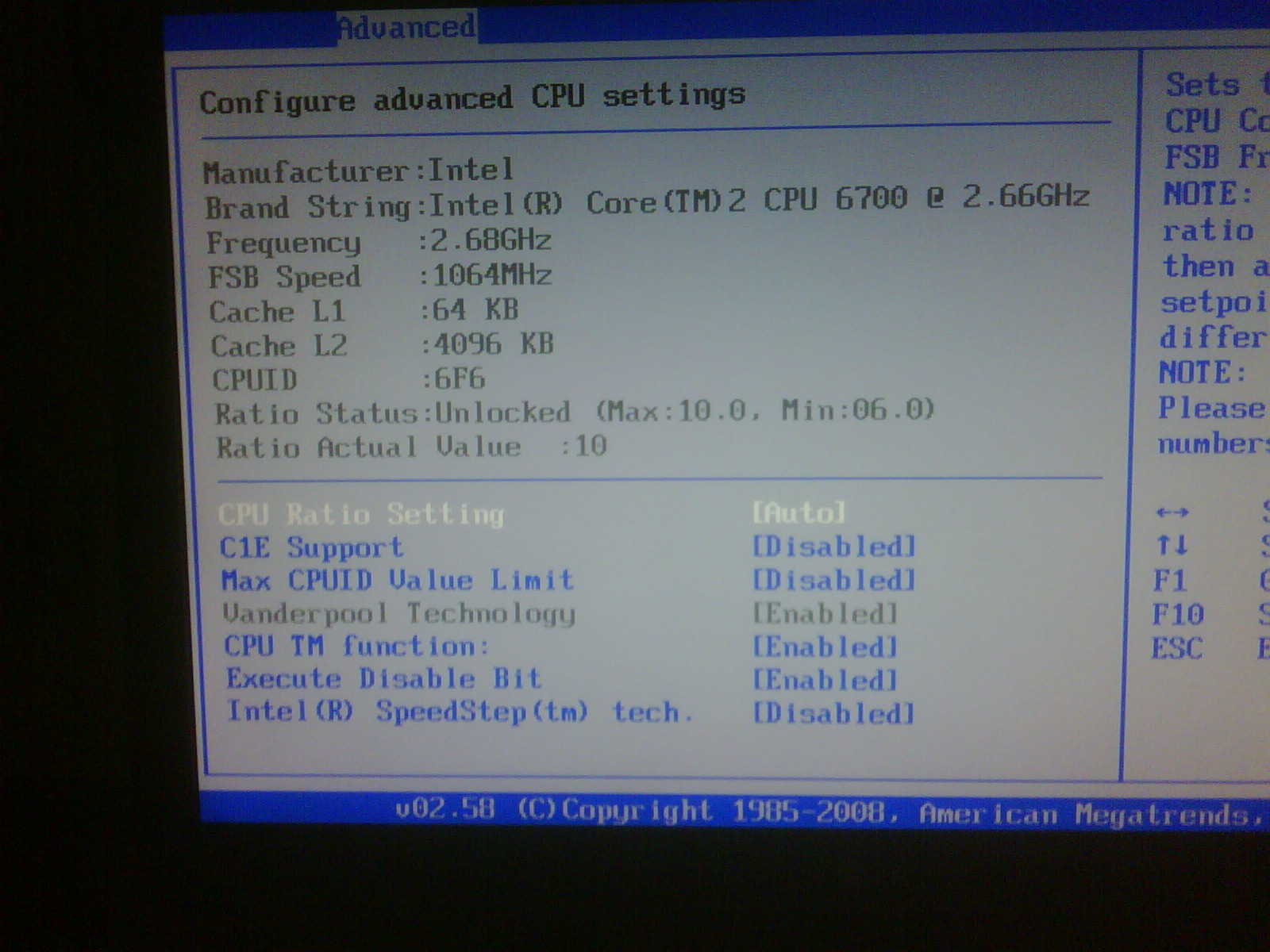Change CPU TM function Enabled value

point(825,647)
